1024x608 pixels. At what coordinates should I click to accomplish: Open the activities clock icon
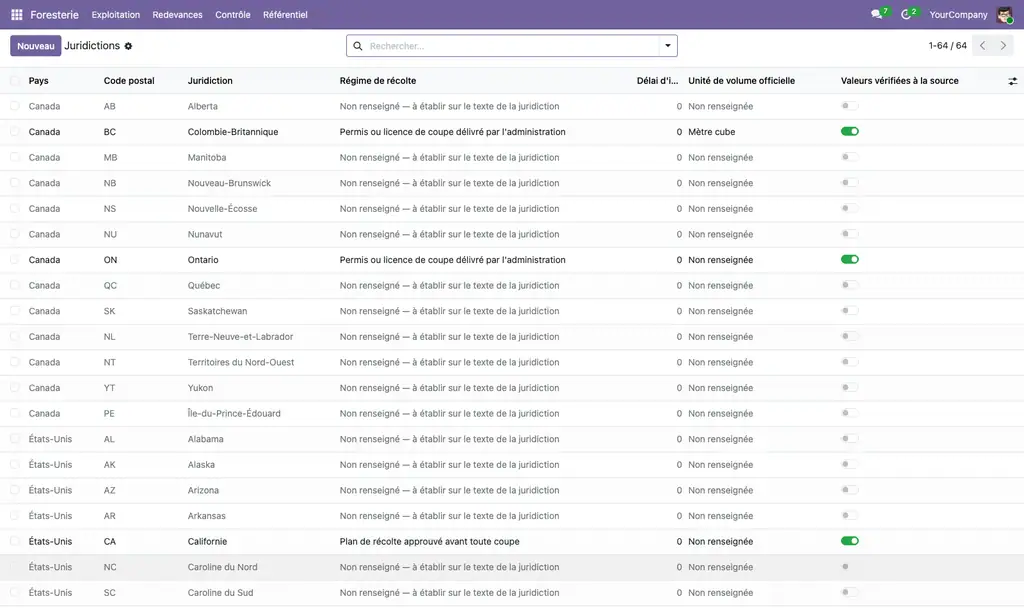(x=906, y=14)
